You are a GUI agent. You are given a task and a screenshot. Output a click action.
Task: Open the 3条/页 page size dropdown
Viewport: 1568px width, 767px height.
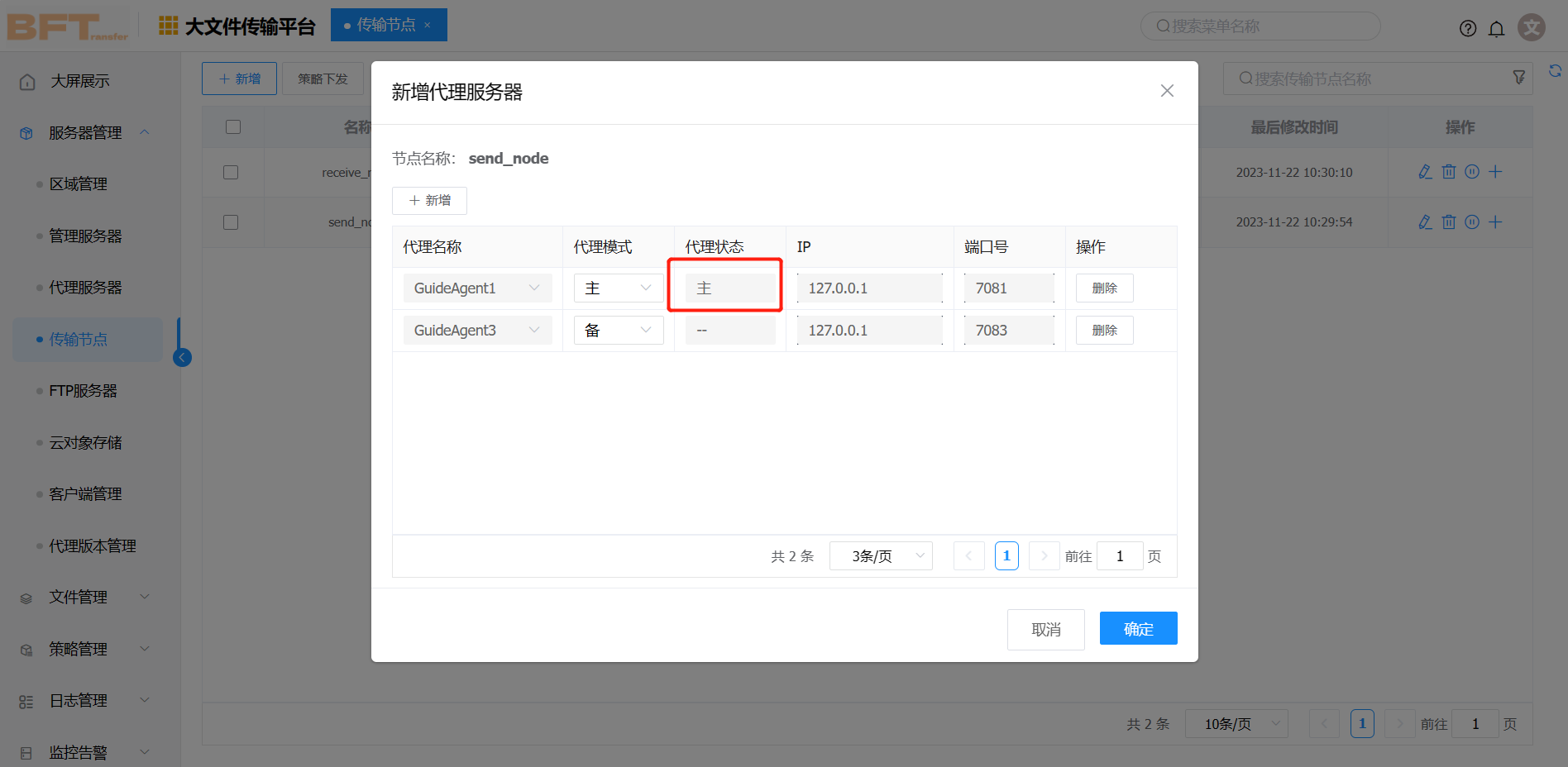tap(881, 555)
